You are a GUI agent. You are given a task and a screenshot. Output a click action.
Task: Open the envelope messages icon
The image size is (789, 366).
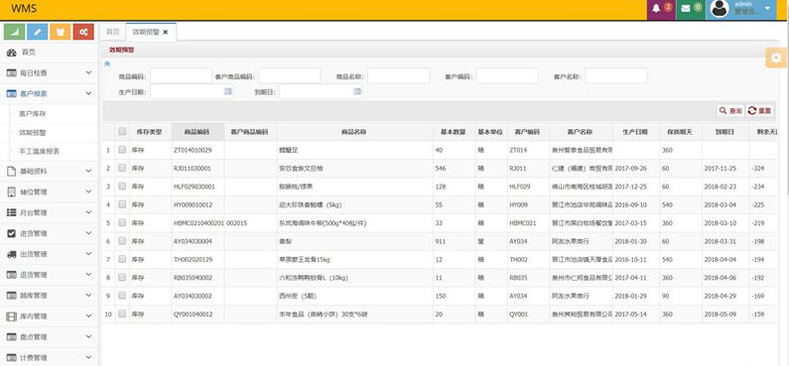pos(685,9)
